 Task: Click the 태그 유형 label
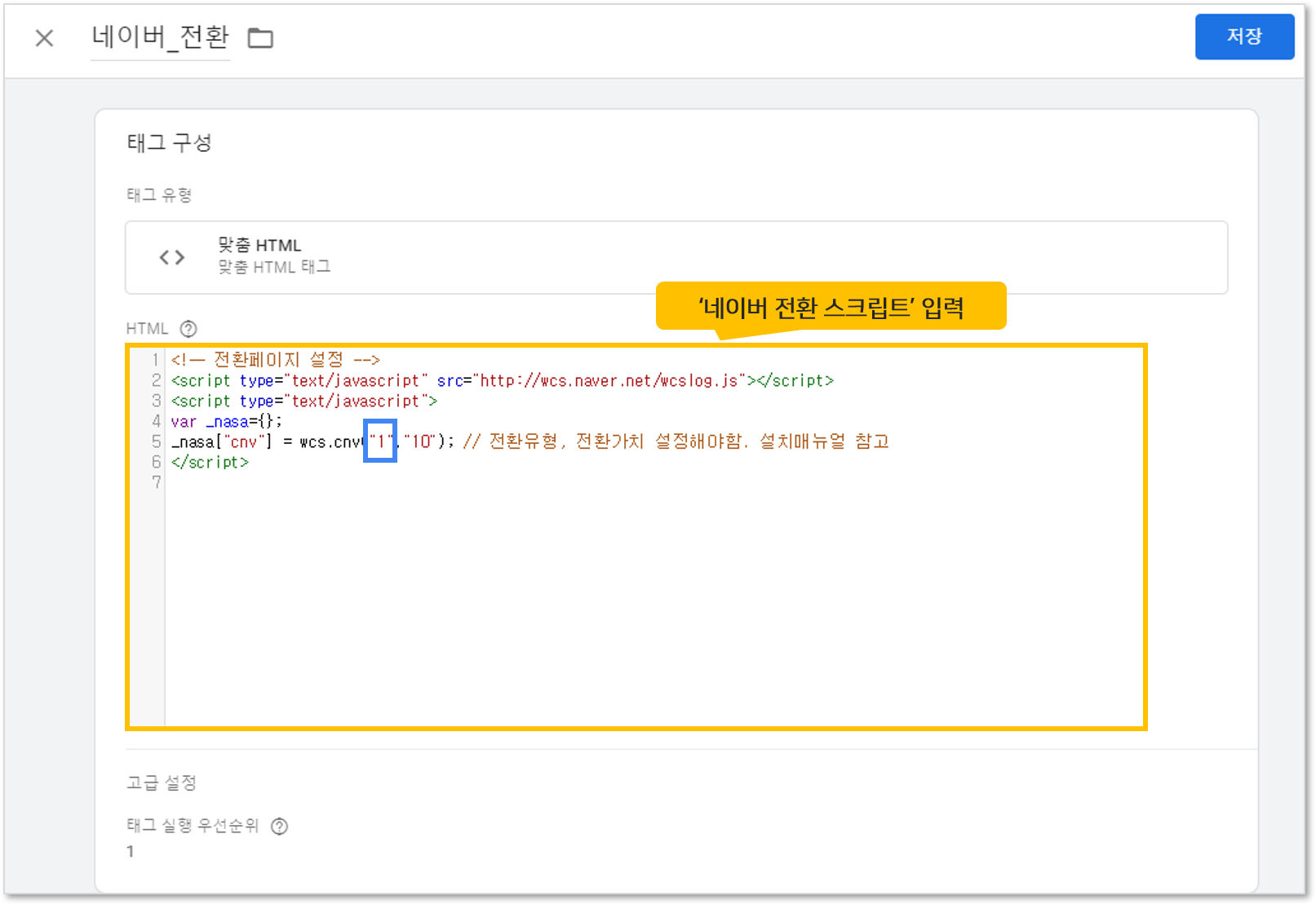click(159, 195)
